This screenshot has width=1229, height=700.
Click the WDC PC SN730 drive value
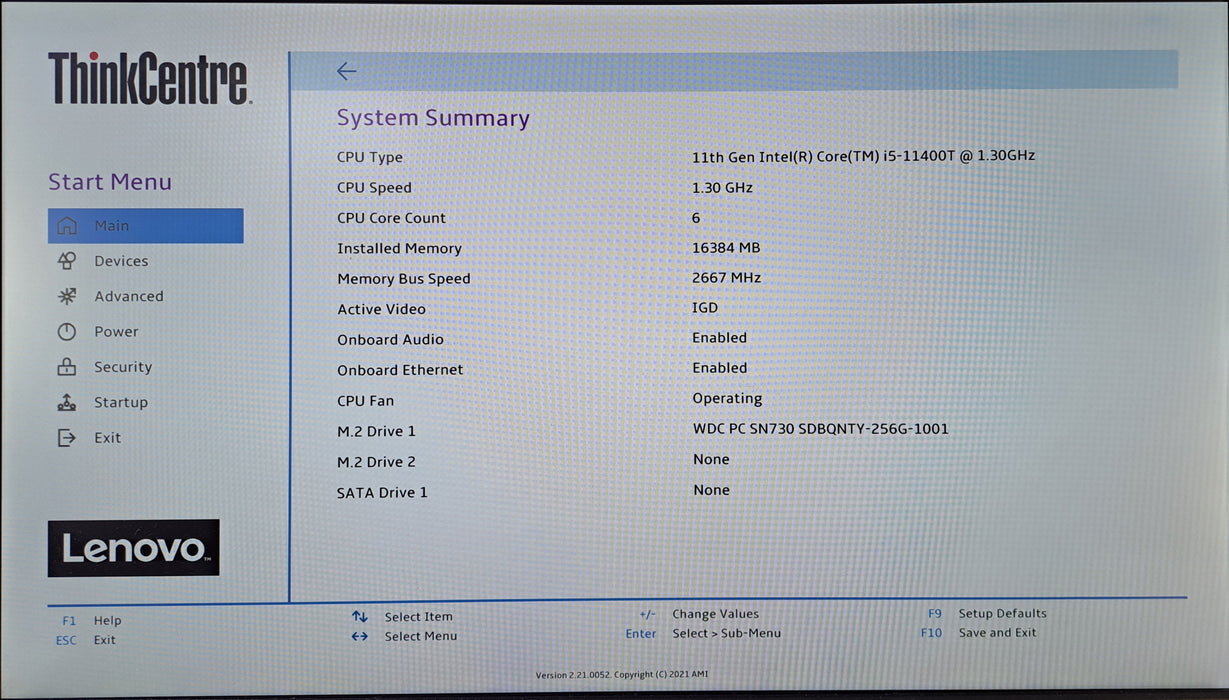821,429
